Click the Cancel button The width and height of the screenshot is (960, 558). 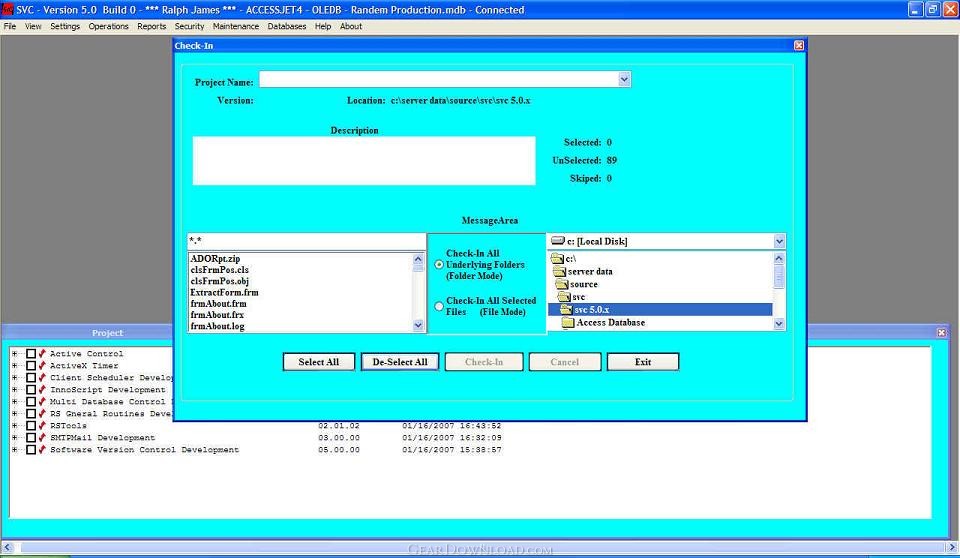(x=564, y=362)
